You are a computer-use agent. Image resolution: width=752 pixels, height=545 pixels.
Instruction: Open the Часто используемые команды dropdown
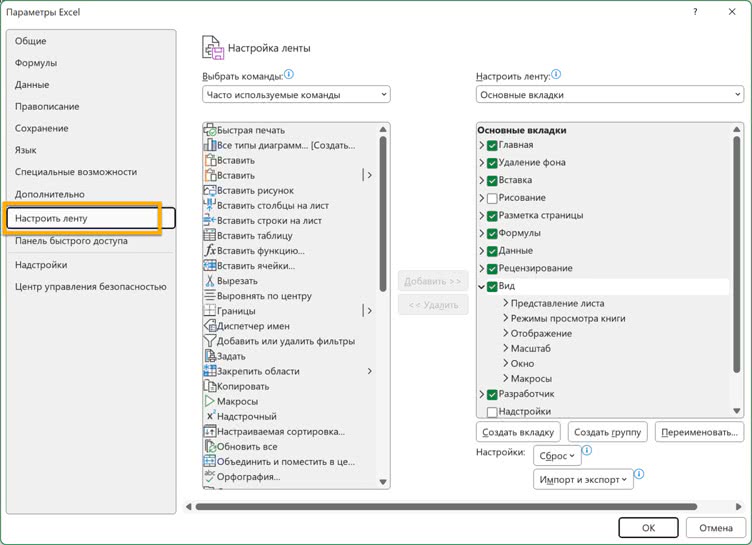[x=296, y=95]
